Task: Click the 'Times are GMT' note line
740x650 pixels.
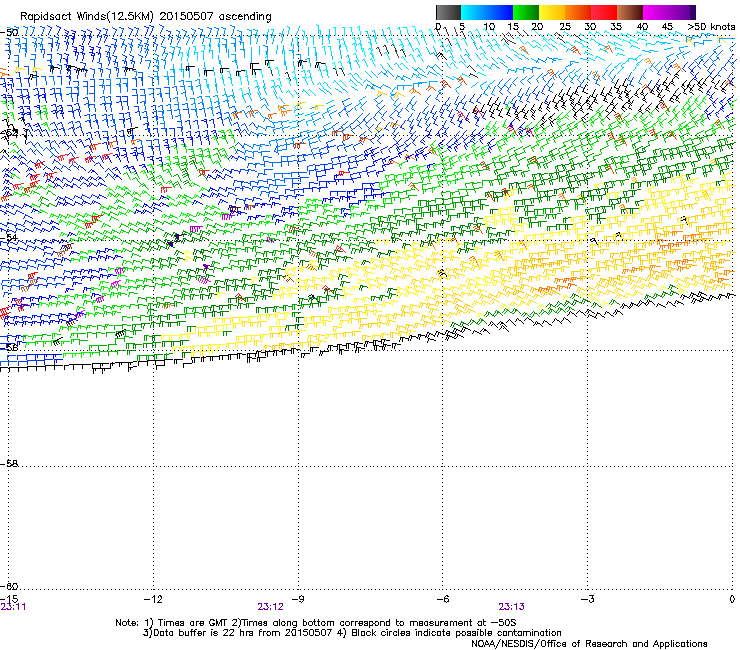Action: tap(316, 623)
